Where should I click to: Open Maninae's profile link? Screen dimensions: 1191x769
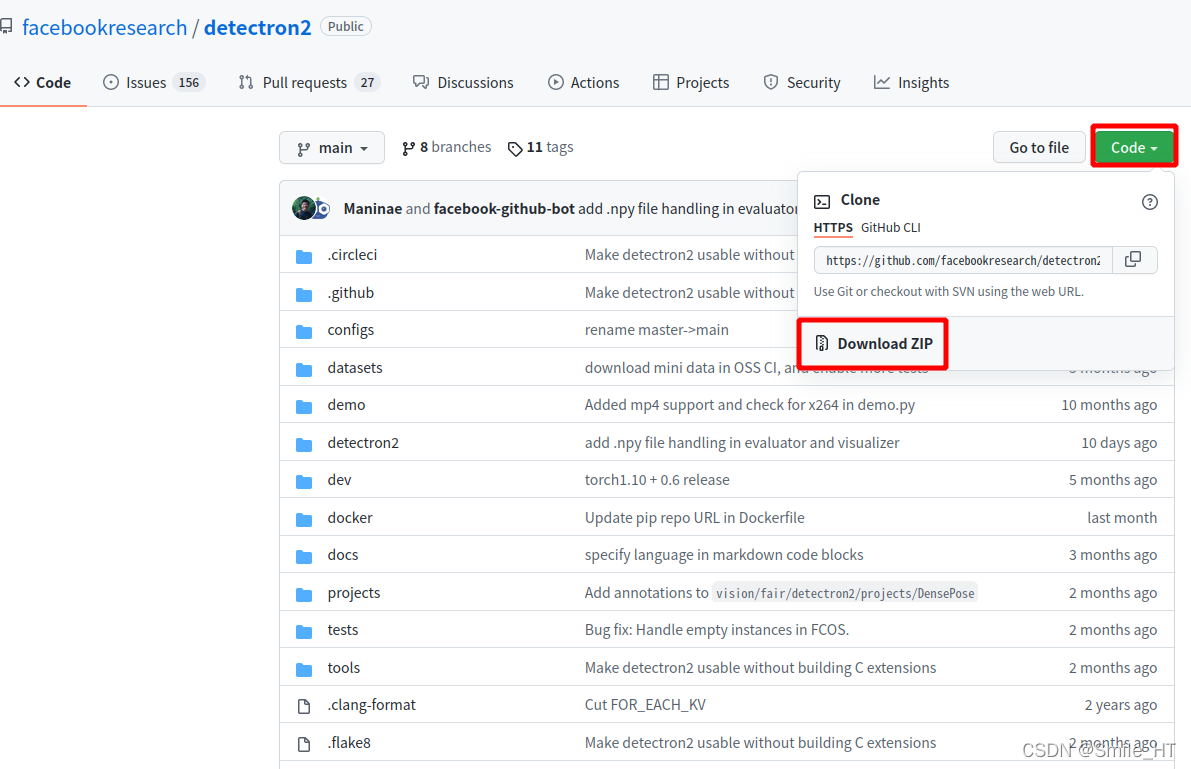point(372,208)
